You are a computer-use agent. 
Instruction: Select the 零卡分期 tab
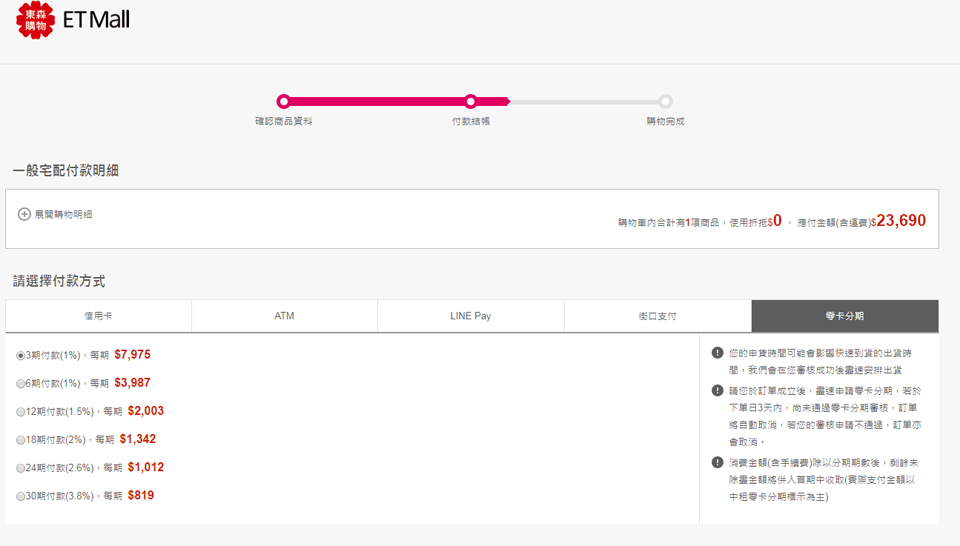coord(844,316)
